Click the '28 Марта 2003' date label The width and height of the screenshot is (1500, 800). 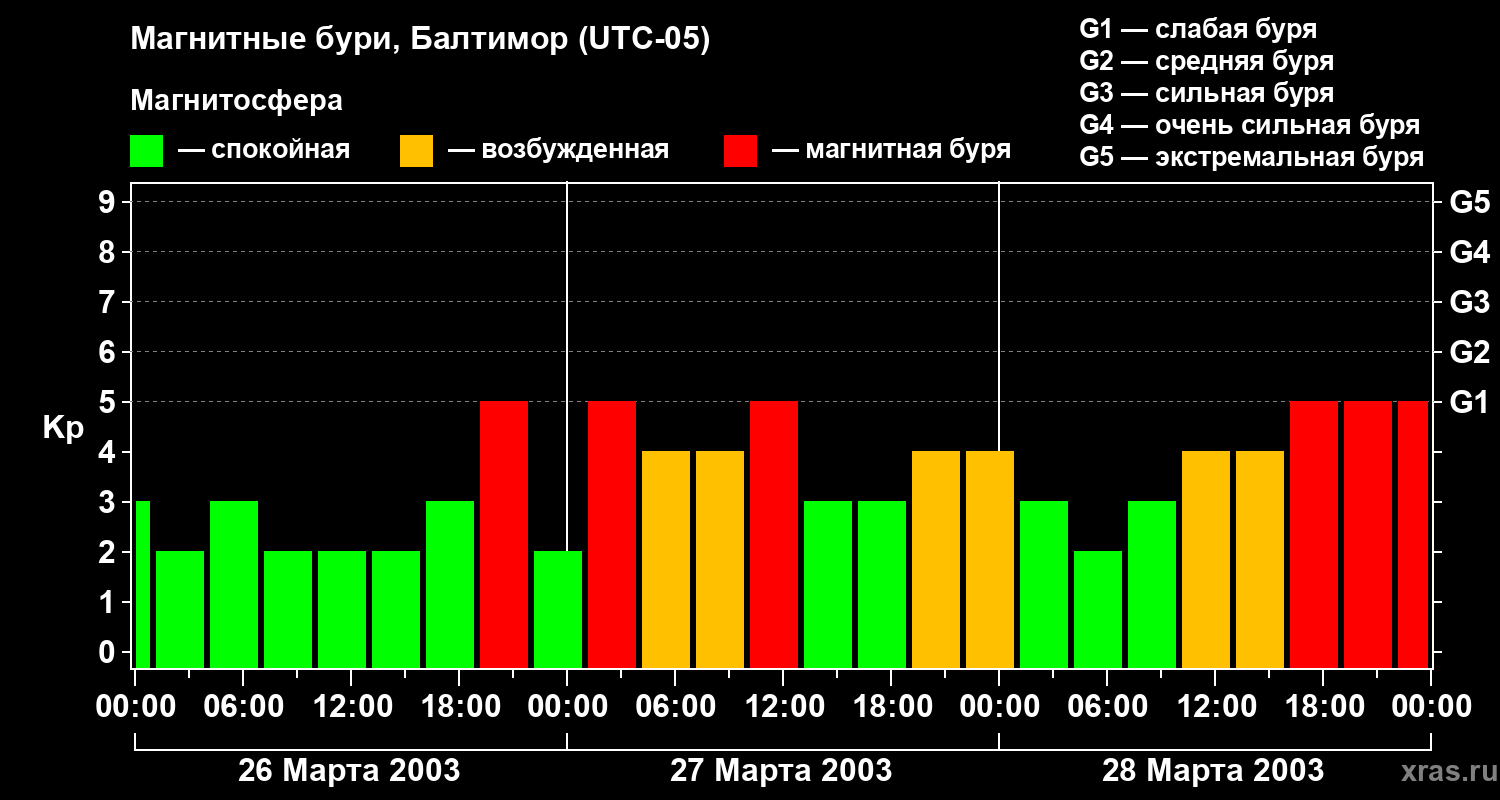coord(1213,770)
